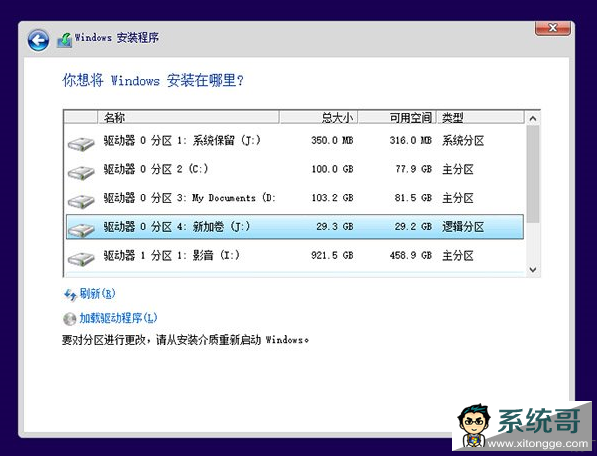The height and width of the screenshot is (456, 597).
Task: Click drive icon of partition 2 (C:)
Action: point(81,173)
